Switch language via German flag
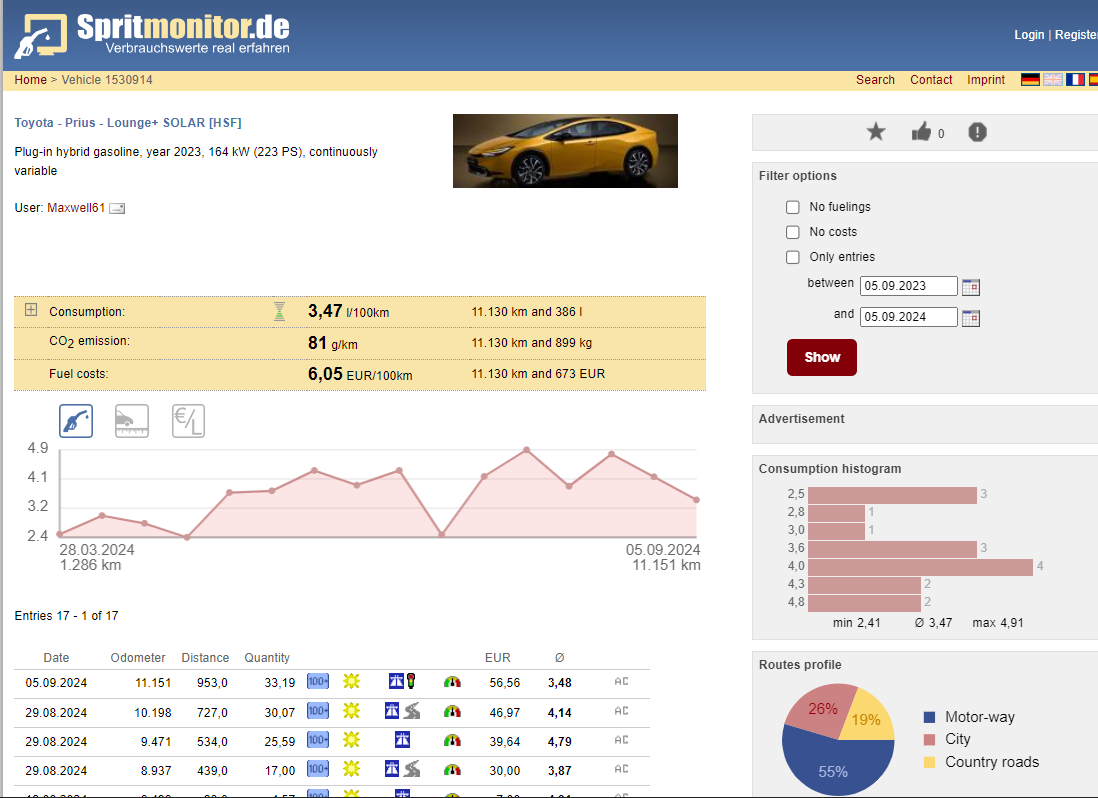Screen dimensions: 1098x798 point(1030,80)
